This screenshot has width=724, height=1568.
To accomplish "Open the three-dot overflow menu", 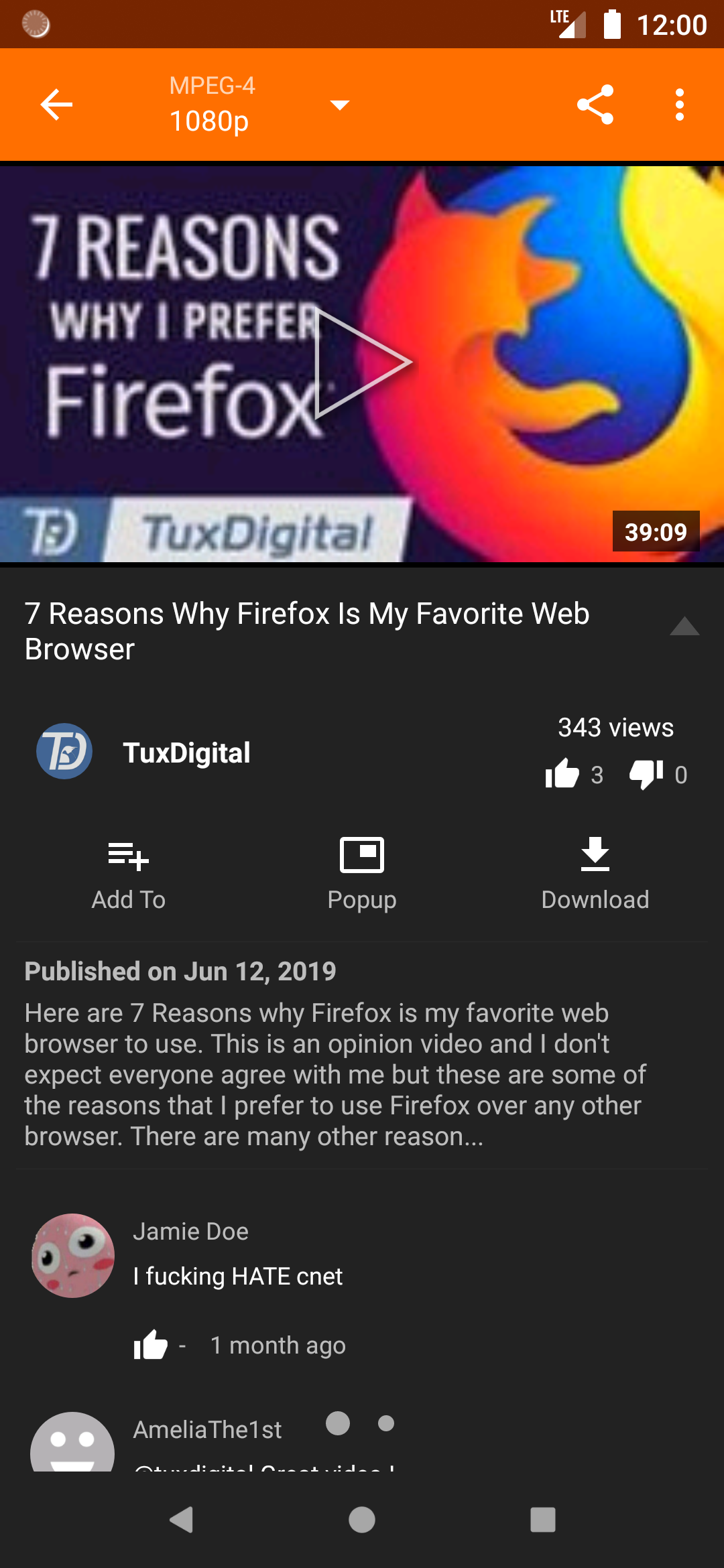I will coord(680,105).
